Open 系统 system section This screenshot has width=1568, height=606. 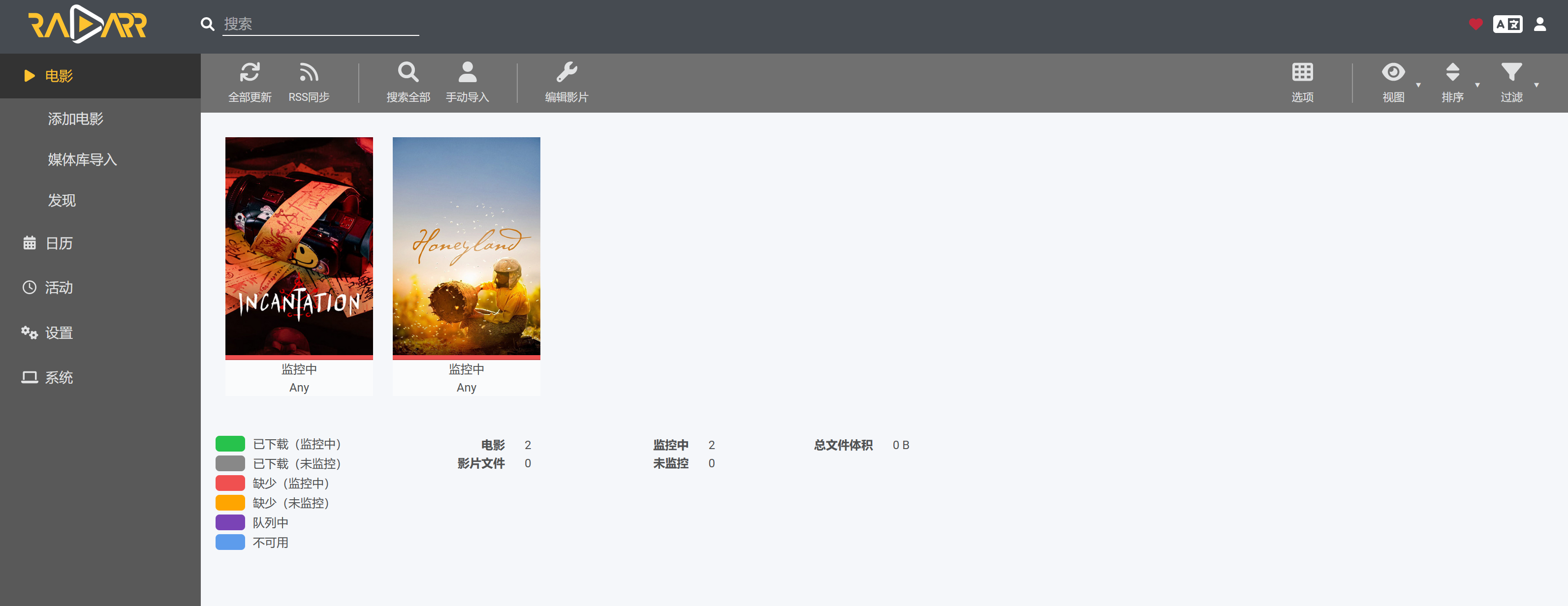pyautogui.click(x=100, y=377)
